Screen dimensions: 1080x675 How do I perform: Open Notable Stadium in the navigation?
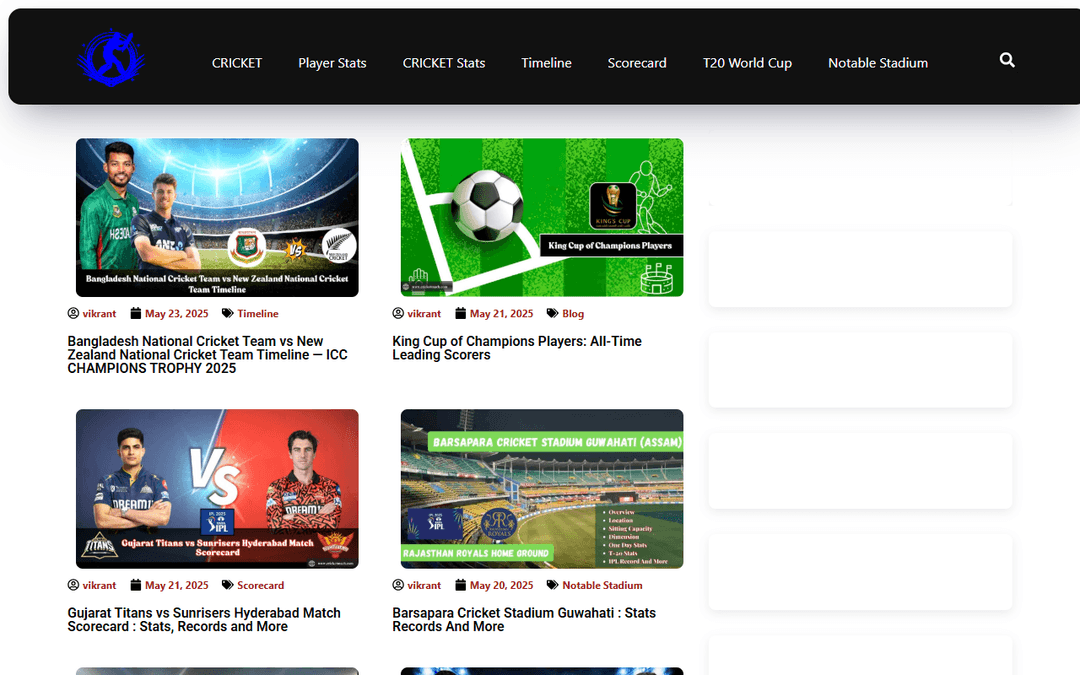pyautogui.click(x=878, y=63)
